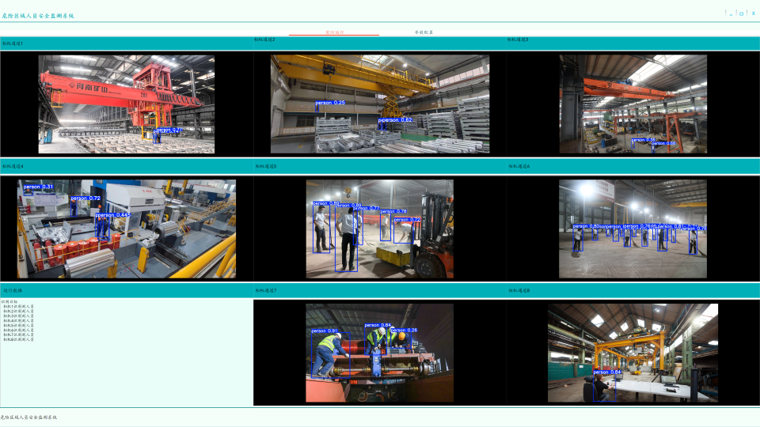Select the yellow overhead crane camera feed

pos(380,104)
